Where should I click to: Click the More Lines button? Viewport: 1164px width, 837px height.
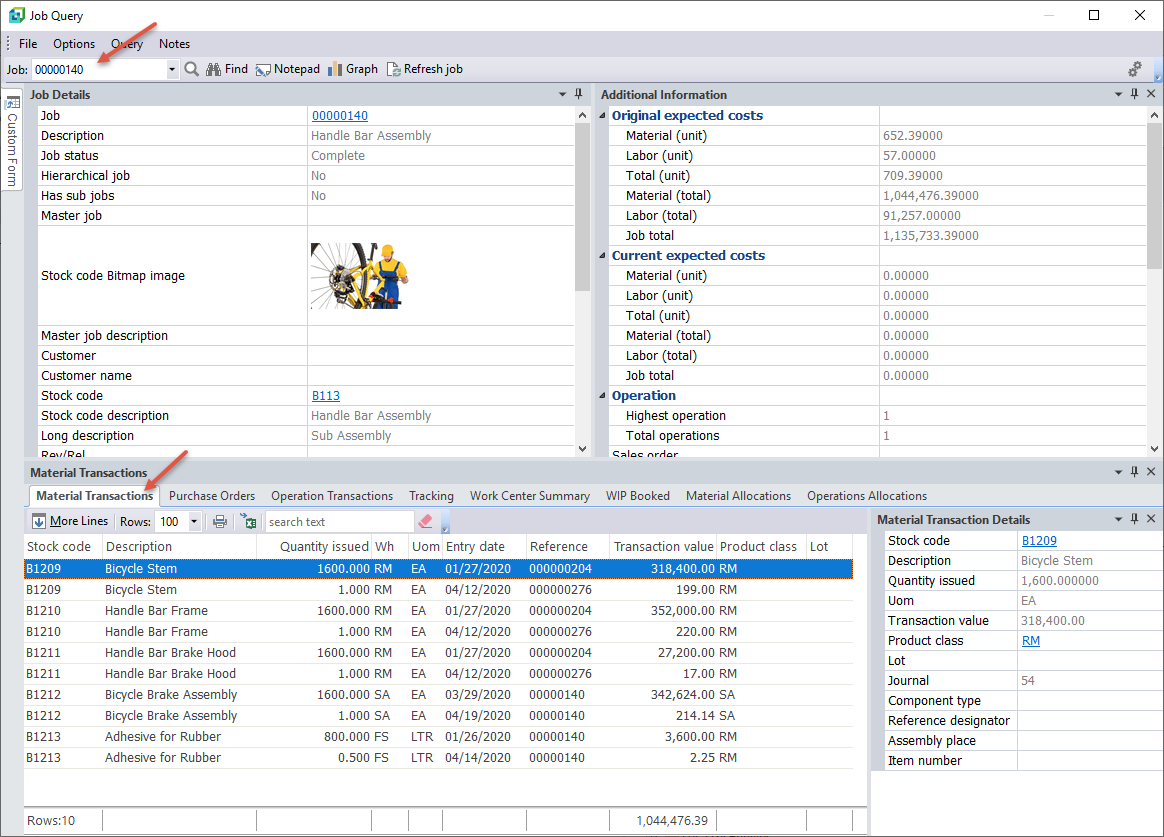tap(70, 522)
